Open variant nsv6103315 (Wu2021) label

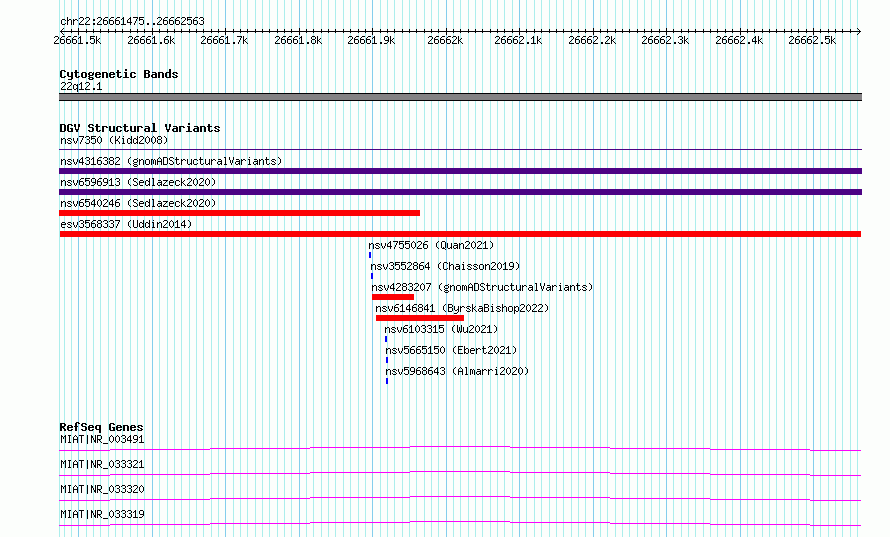coord(441,329)
